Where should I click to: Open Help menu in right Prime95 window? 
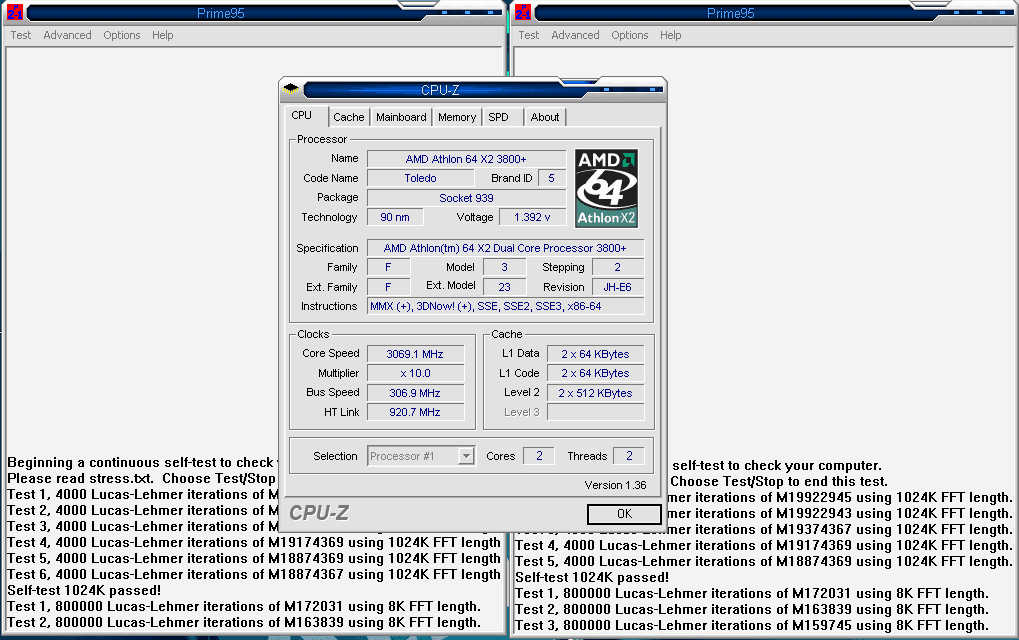click(x=671, y=35)
